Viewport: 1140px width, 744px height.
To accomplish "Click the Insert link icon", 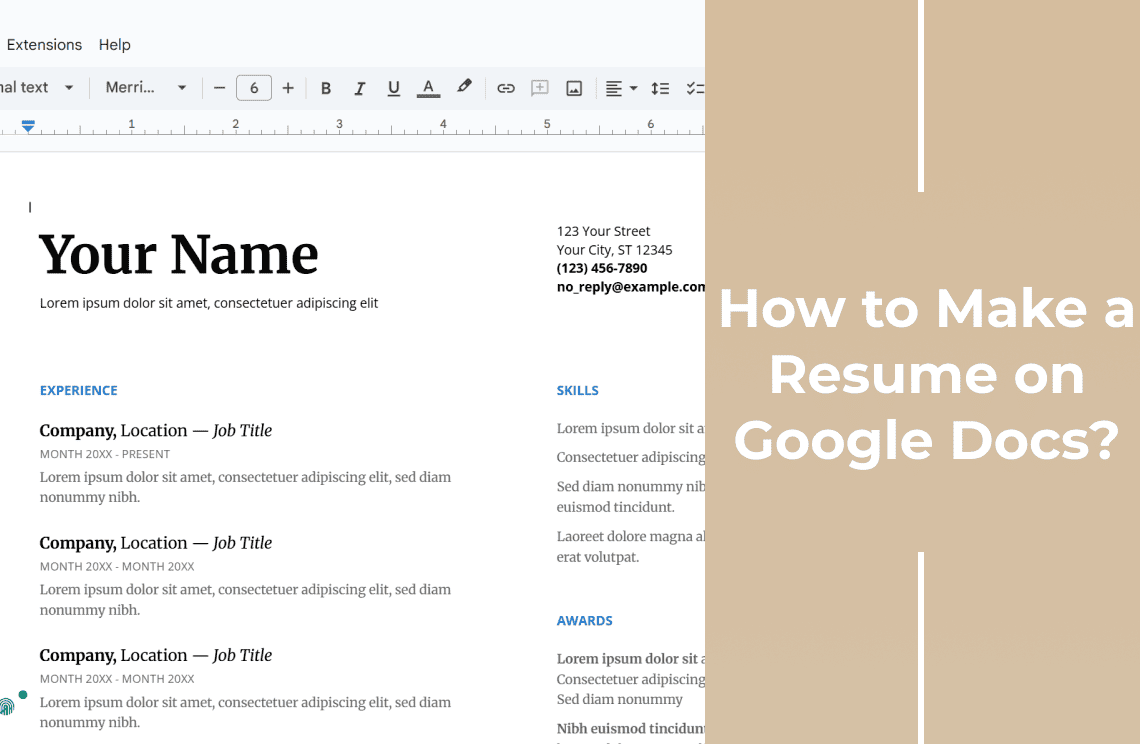I will [506, 88].
